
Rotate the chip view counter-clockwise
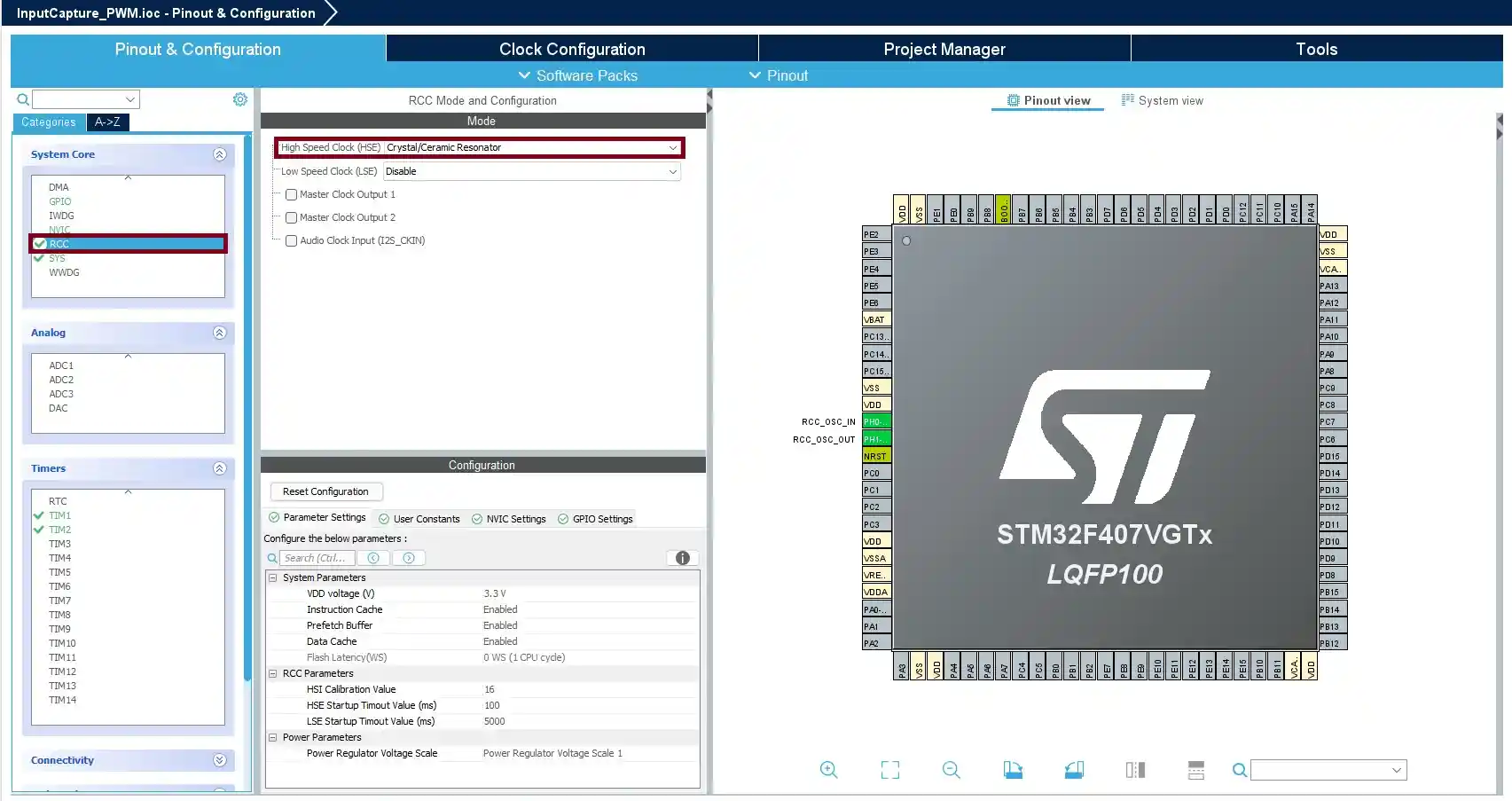tap(1074, 770)
